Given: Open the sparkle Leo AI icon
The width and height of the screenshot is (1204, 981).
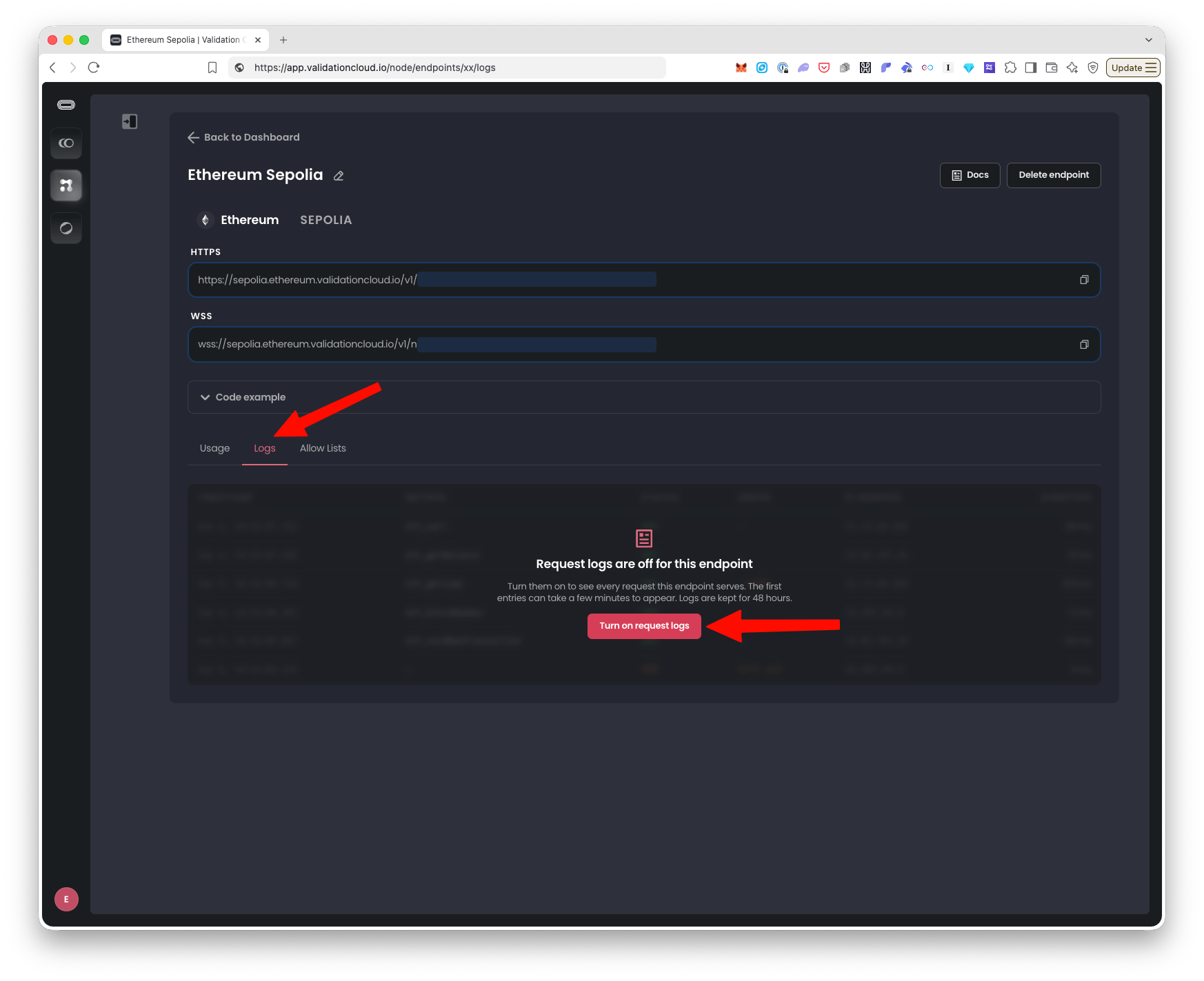Looking at the screenshot, I should [x=1072, y=68].
